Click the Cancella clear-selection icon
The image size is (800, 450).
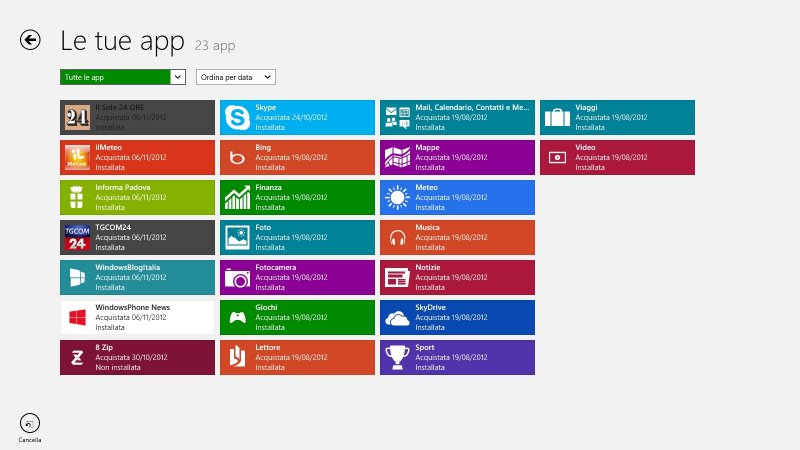(x=30, y=423)
